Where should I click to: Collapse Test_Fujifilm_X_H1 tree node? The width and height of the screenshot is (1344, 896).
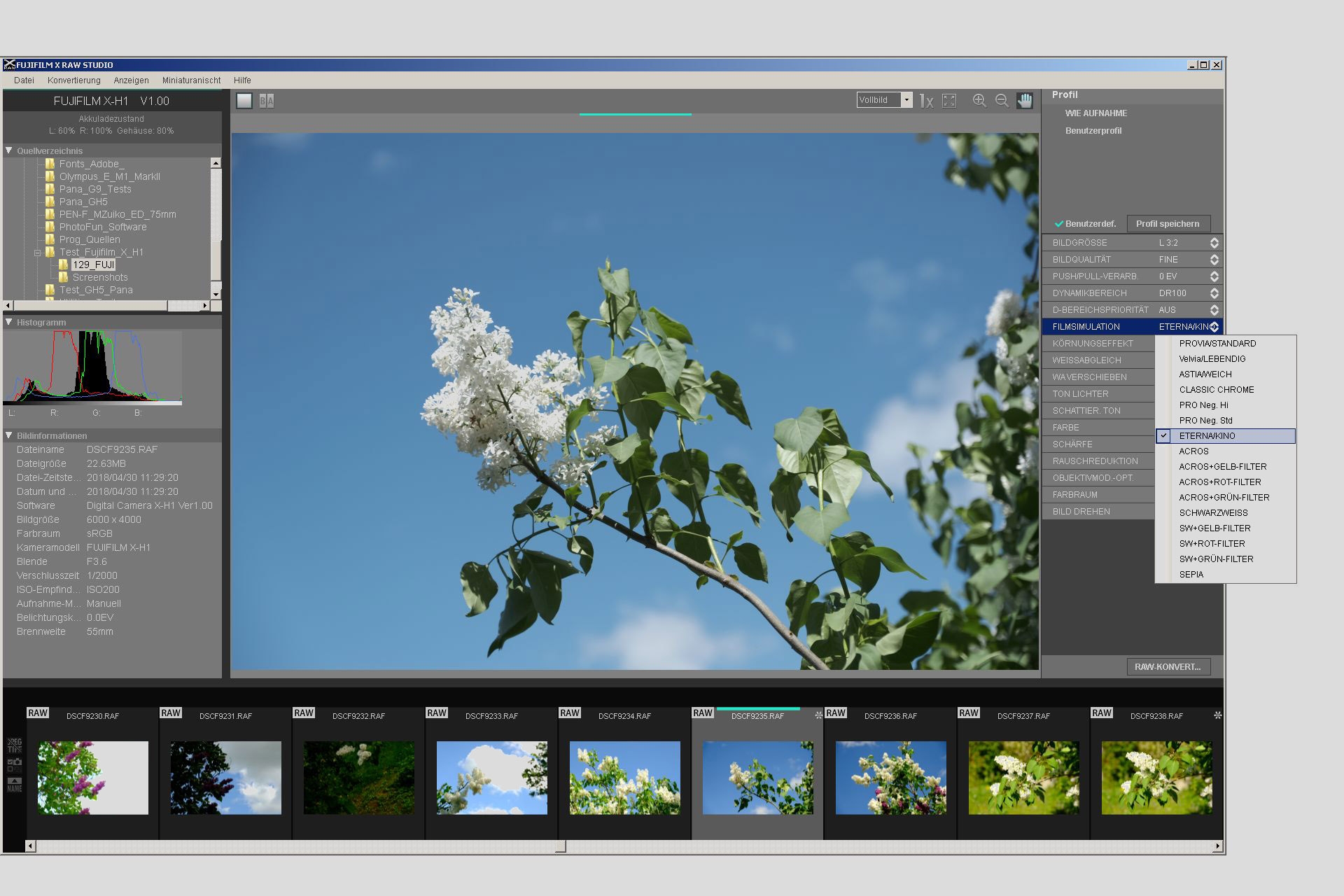tap(38, 253)
